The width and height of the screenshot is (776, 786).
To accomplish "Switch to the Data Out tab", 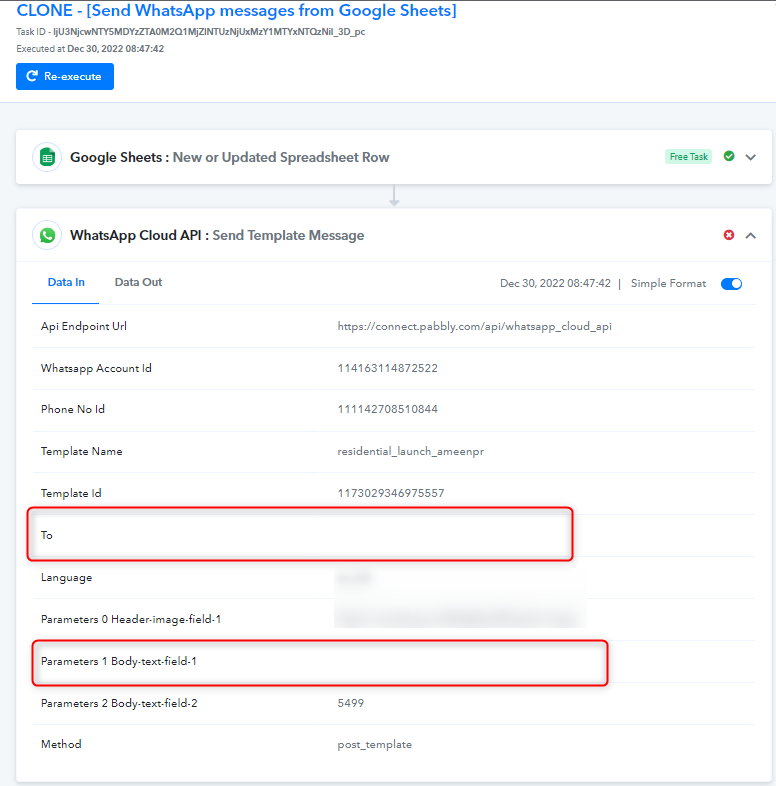I will pyautogui.click(x=138, y=282).
